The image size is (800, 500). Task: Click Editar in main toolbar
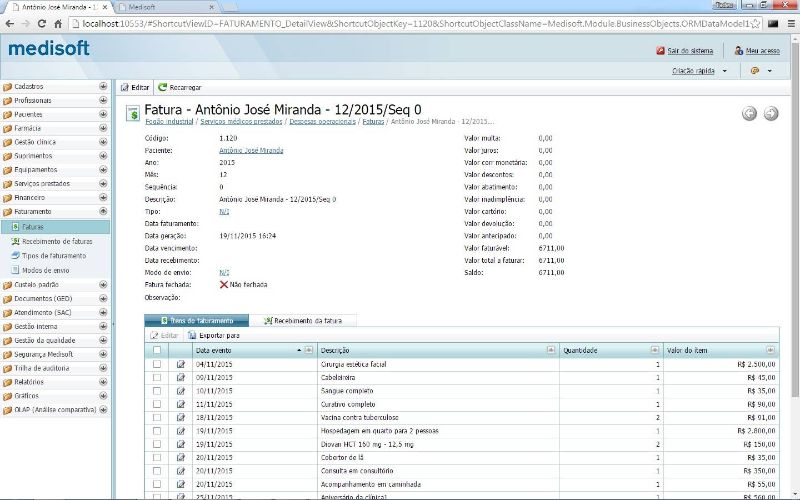[135, 87]
